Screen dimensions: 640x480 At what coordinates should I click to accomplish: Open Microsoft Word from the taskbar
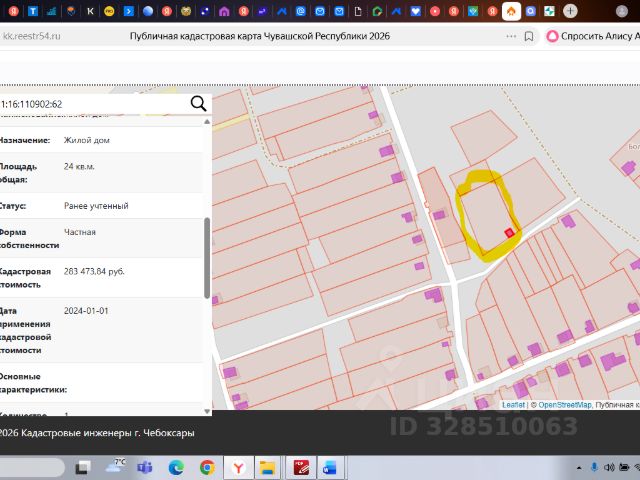(330, 467)
